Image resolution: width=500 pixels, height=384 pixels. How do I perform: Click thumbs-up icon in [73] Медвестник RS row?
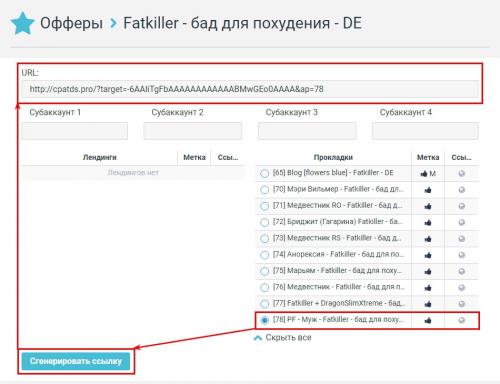428,239
